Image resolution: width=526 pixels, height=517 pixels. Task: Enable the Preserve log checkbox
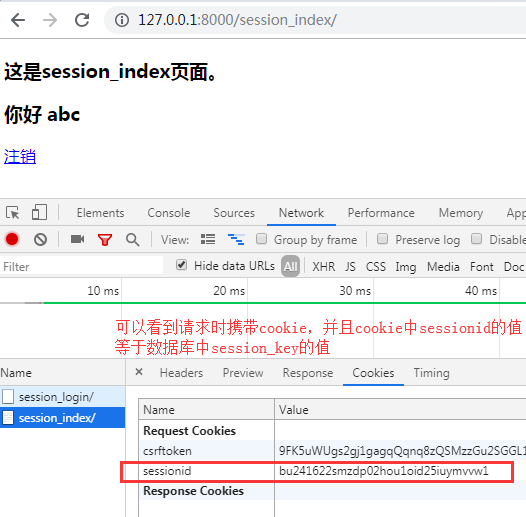click(x=382, y=239)
